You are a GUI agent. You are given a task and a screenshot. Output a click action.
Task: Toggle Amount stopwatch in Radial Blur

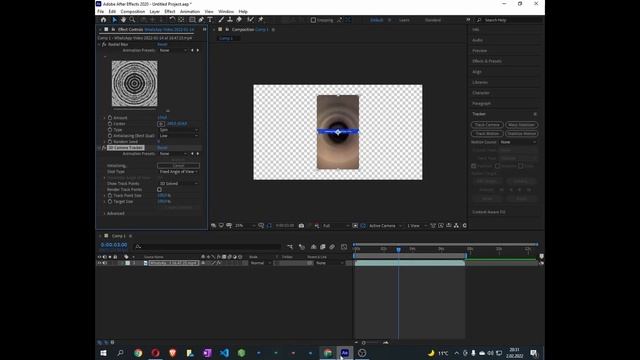point(110,118)
